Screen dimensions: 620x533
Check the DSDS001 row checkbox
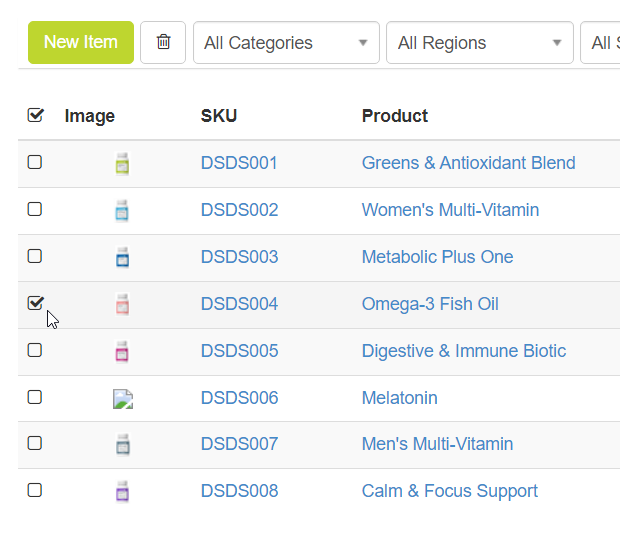tap(35, 162)
